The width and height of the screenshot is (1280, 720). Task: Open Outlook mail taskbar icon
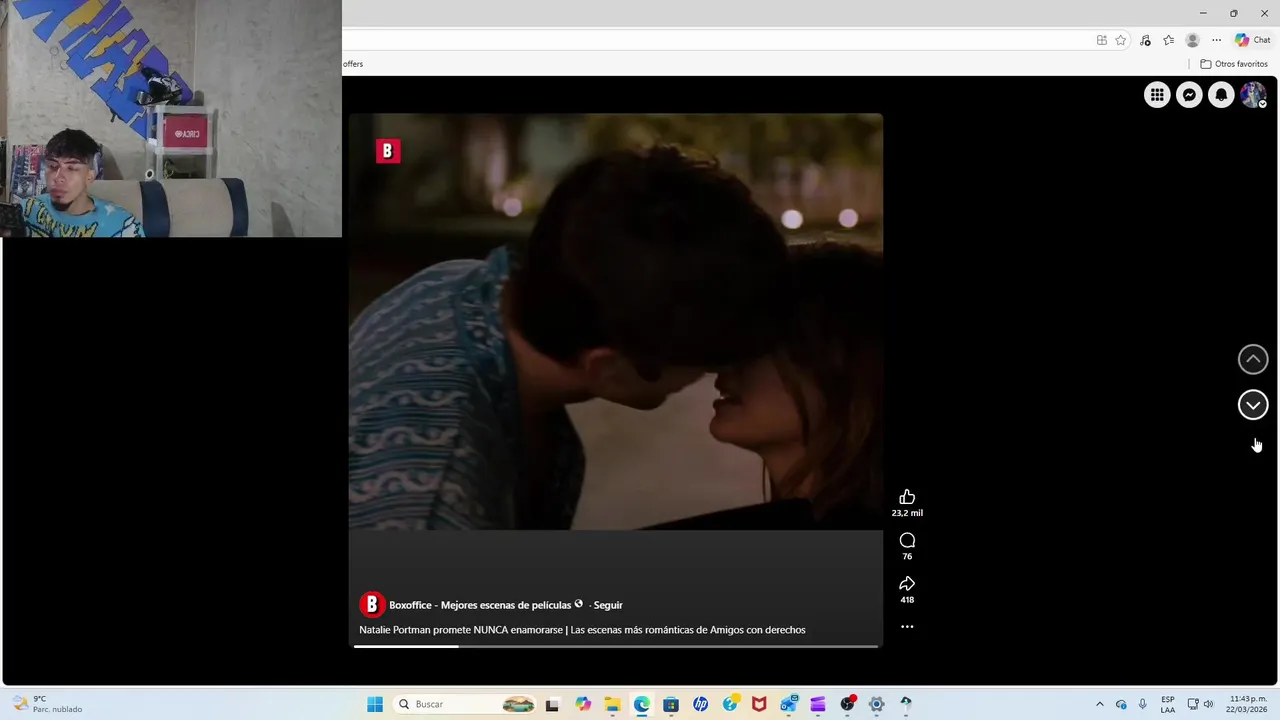click(789, 704)
